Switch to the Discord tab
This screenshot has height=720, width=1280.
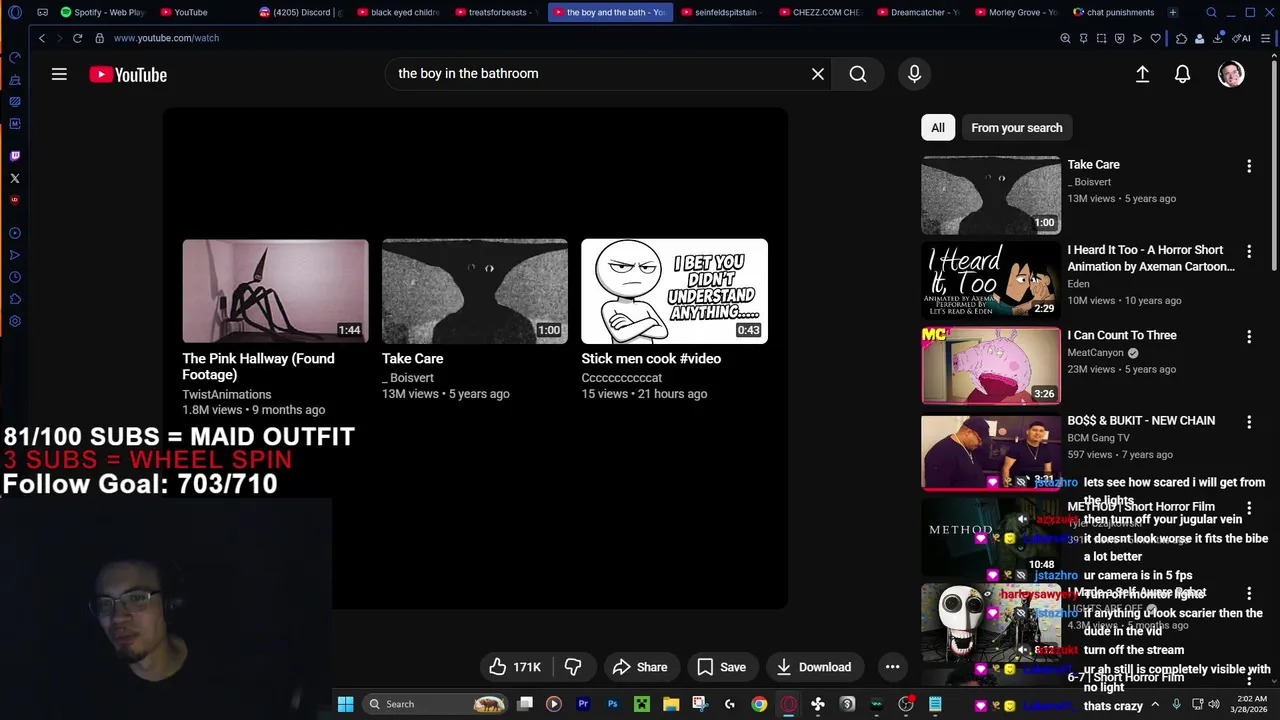pos(300,12)
